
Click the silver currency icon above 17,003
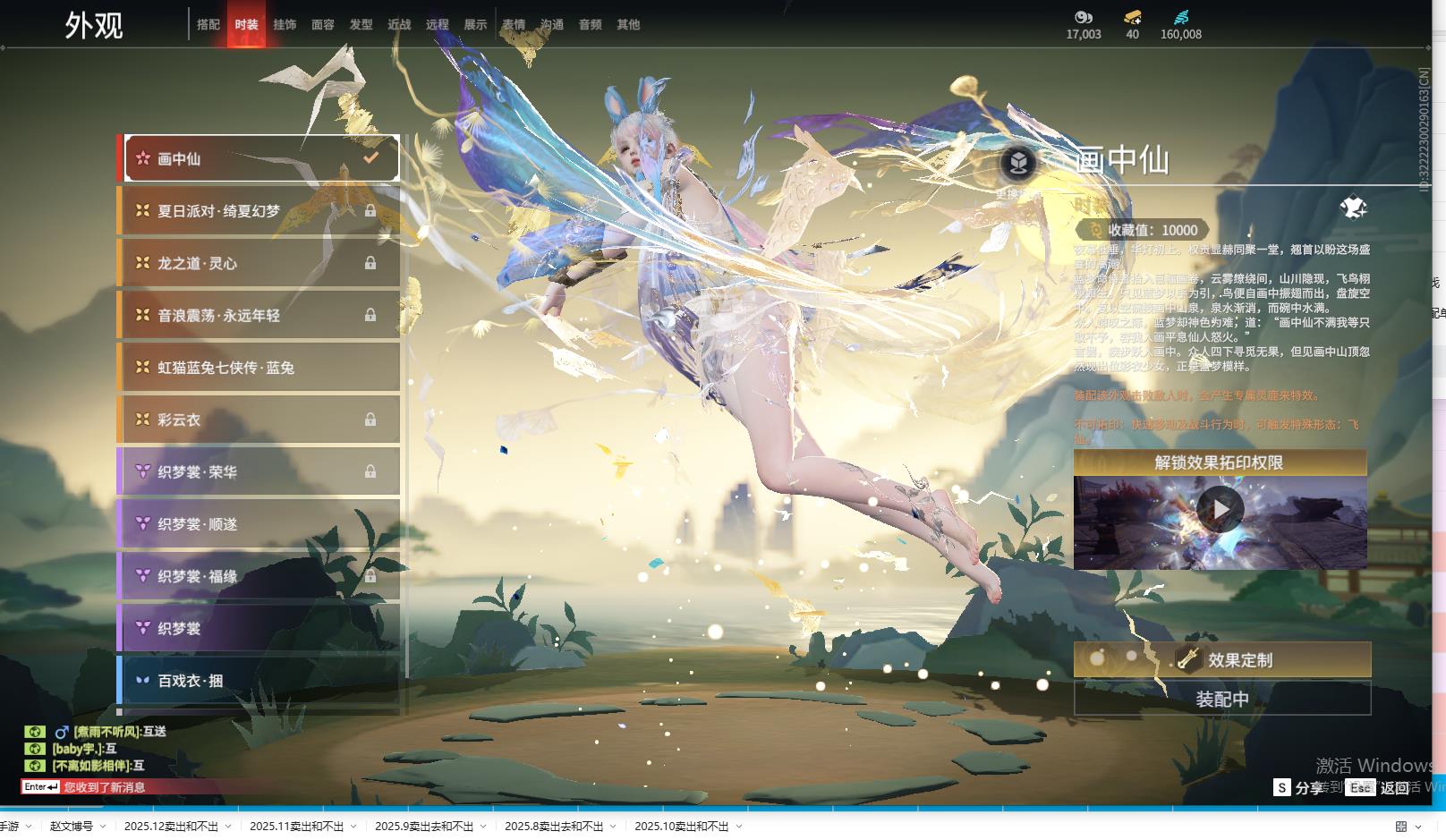pyautogui.click(x=1084, y=17)
